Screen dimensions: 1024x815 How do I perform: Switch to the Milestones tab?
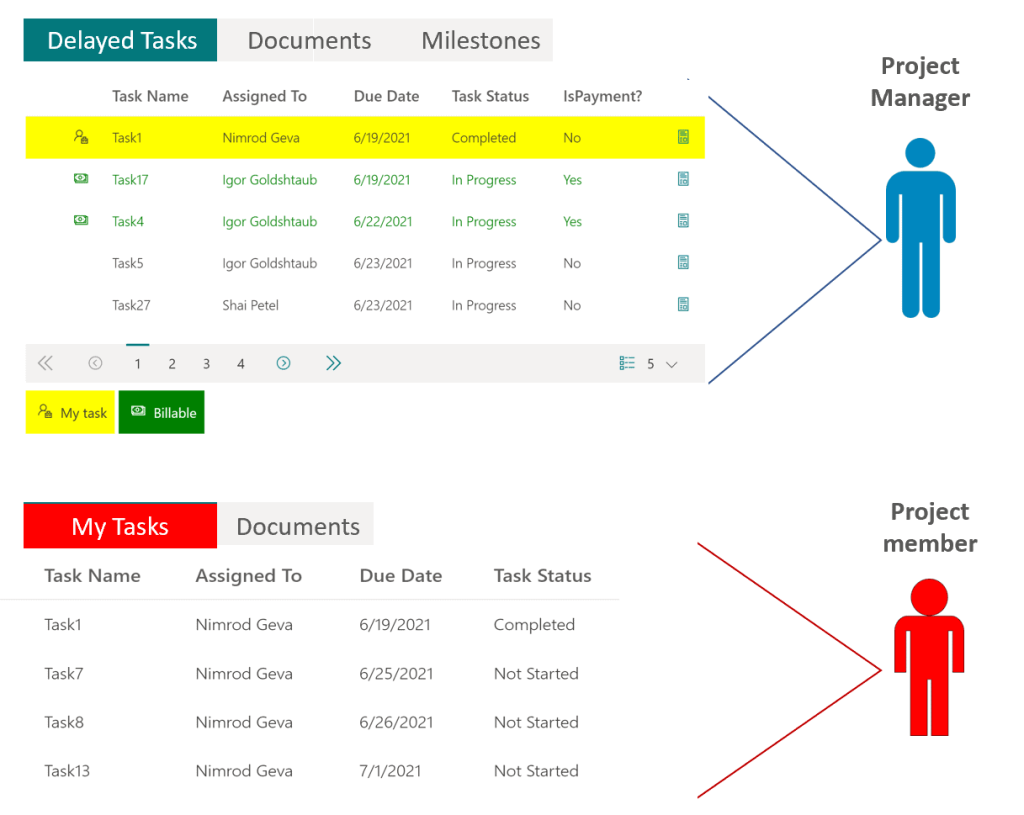point(480,40)
